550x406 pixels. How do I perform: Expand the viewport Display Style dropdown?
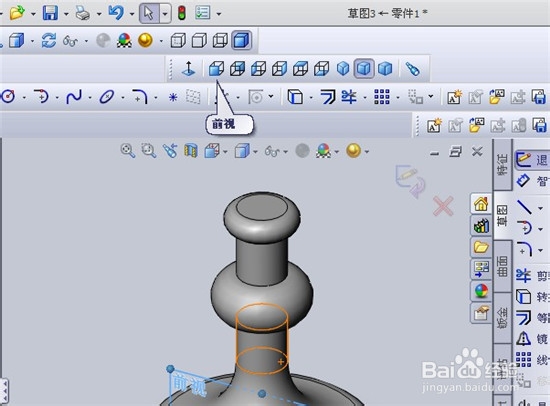coord(255,152)
